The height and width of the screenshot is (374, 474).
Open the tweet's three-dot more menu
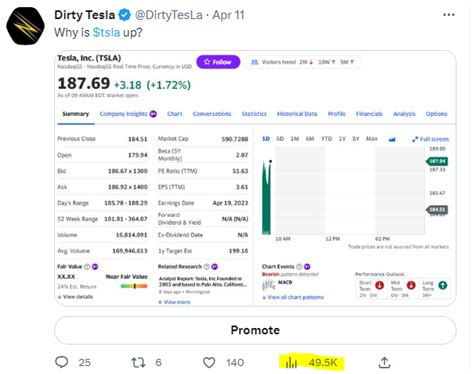[449, 15]
